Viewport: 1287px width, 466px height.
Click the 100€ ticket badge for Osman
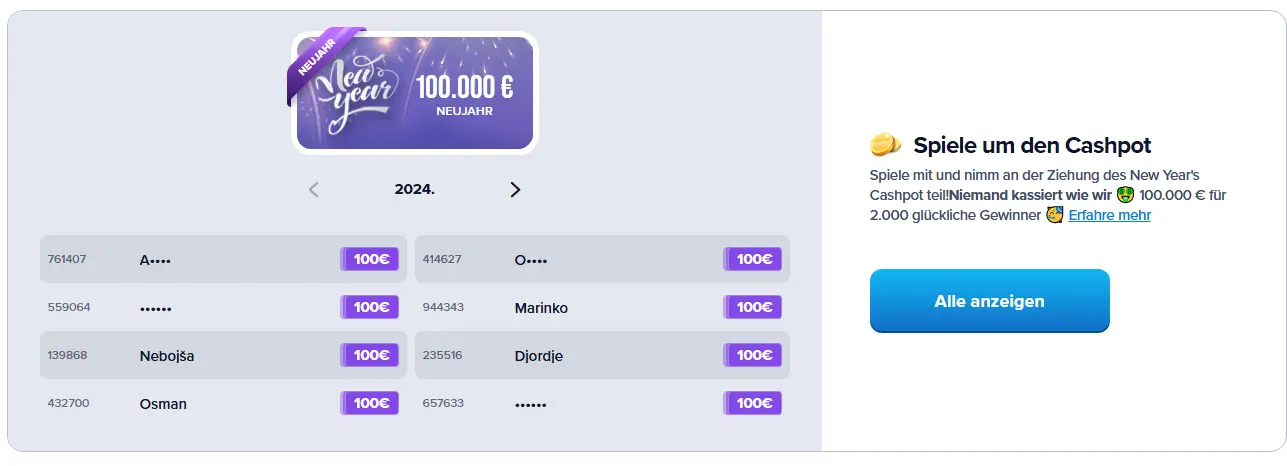(370, 403)
